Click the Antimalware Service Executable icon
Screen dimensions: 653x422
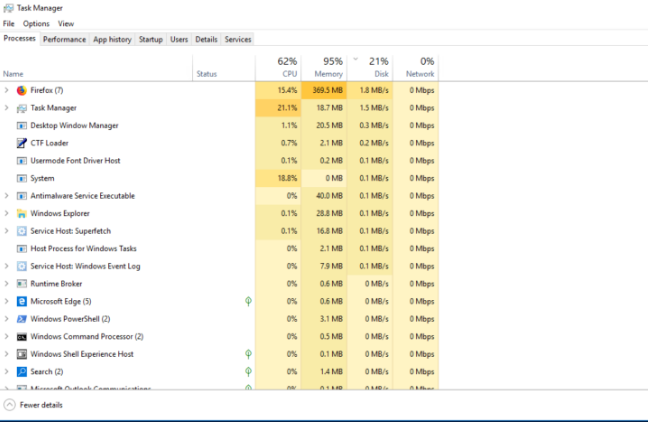point(22,196)
